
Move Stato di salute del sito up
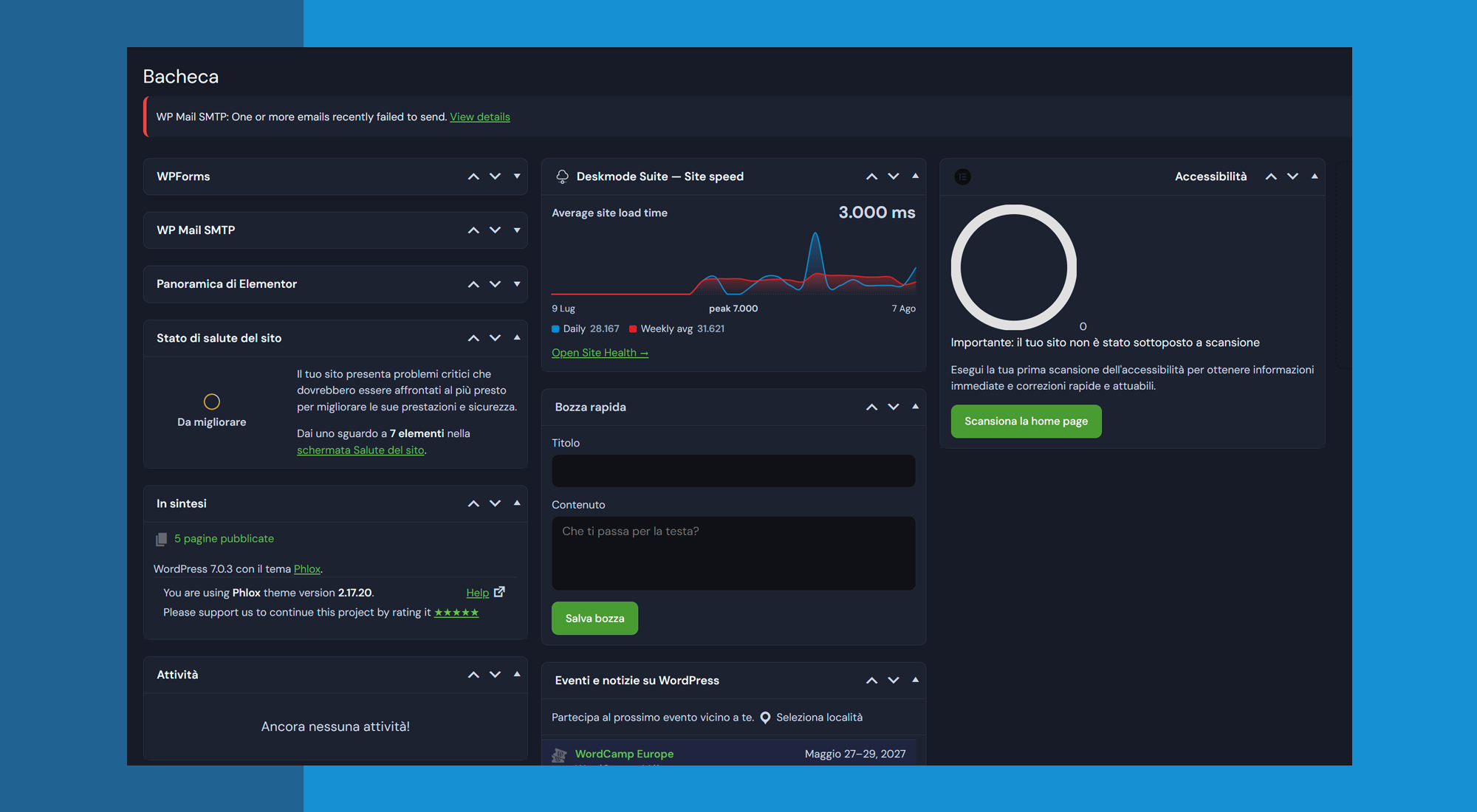pyautogui.click(x=473, y=338)
